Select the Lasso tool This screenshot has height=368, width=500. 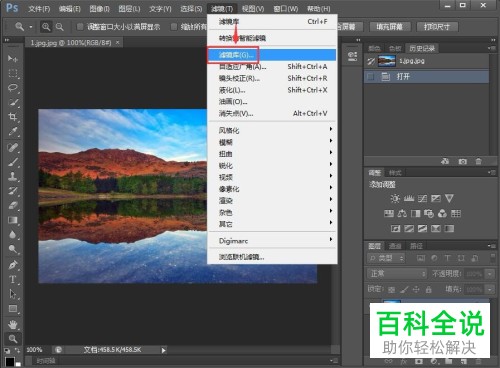[13, 88]
